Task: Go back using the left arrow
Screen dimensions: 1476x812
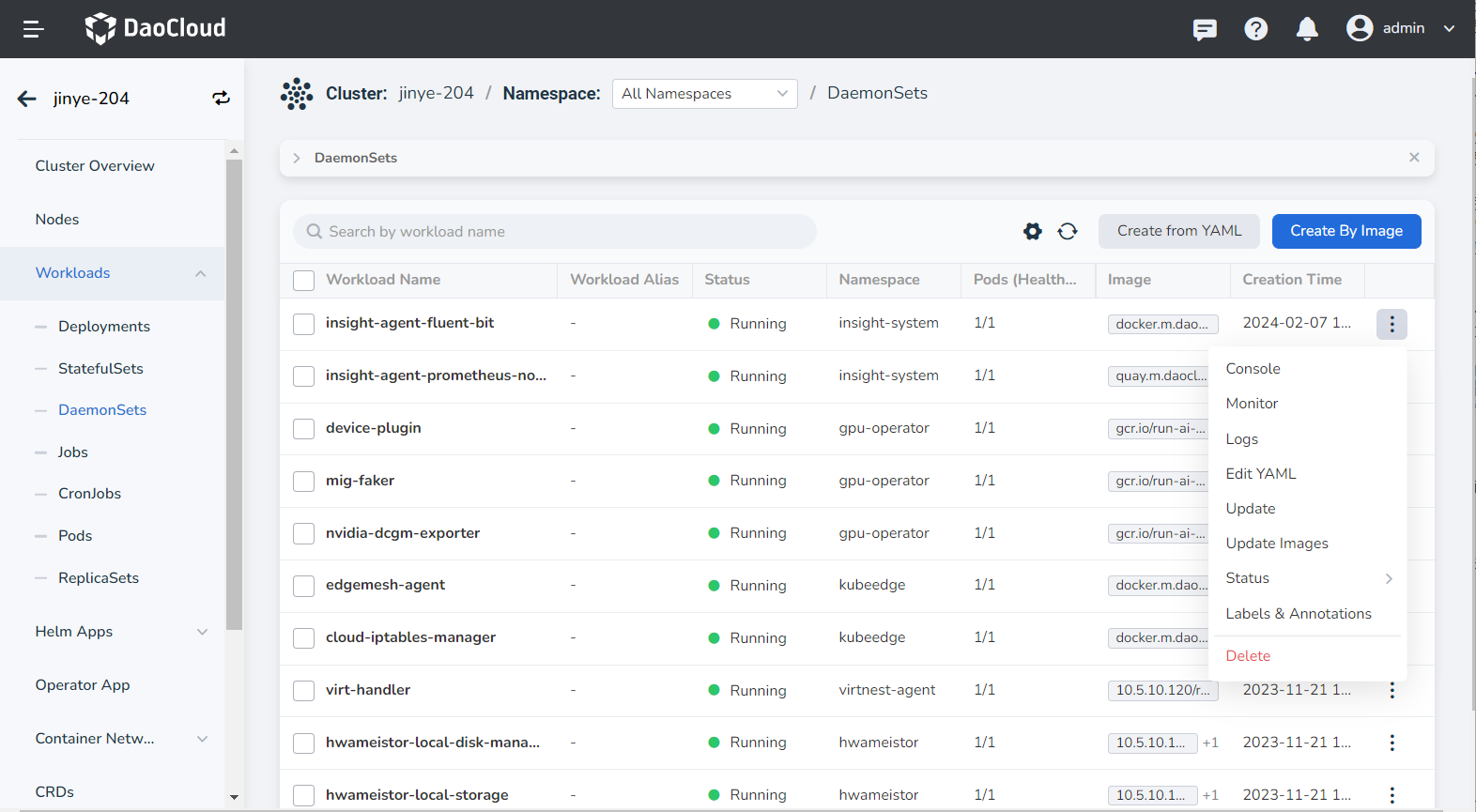Action: [27, 99]
